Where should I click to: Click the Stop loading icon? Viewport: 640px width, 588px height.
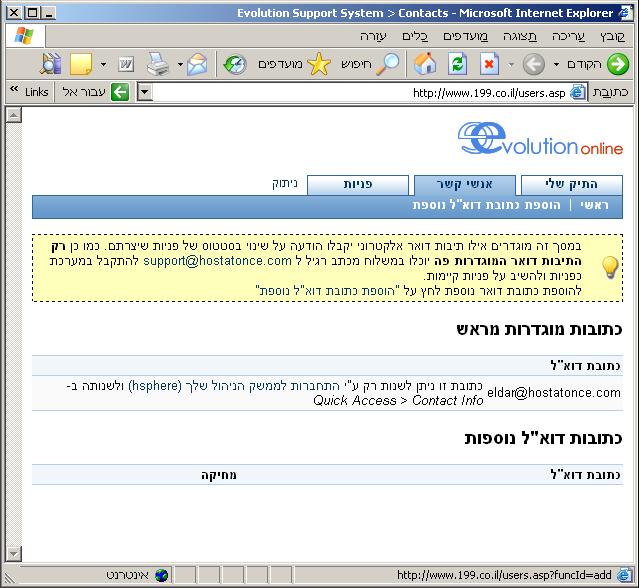(489, 64)
